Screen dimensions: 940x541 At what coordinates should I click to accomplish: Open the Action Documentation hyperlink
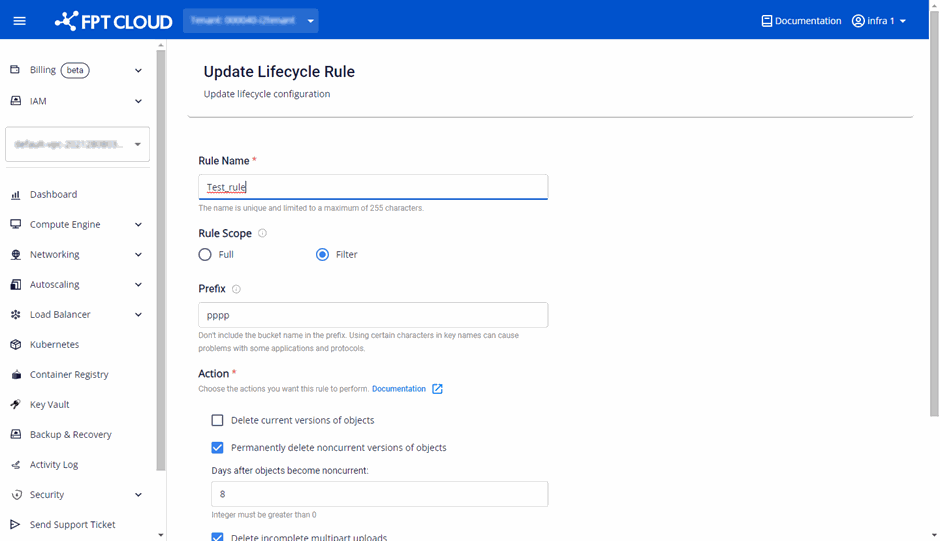tap(399, 389)
